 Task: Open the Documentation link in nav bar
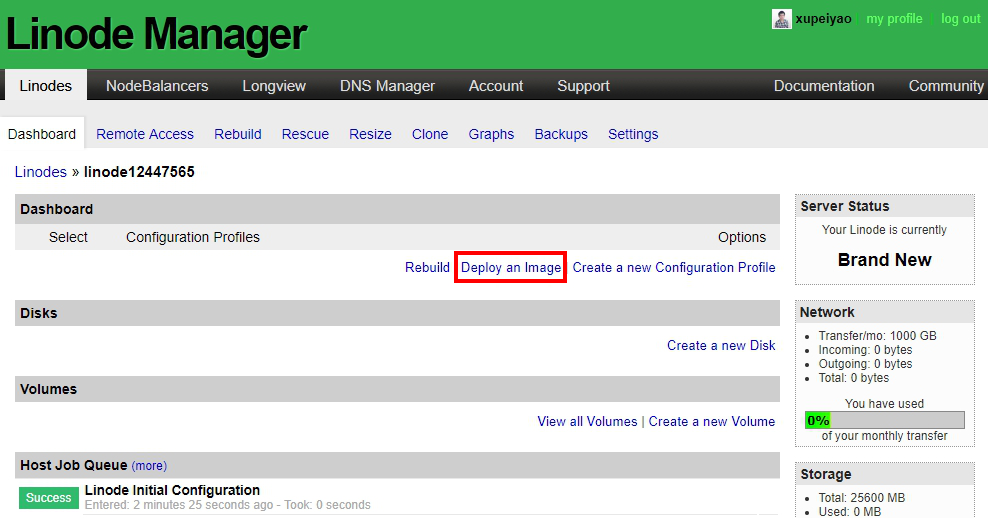tap(824, 86)
